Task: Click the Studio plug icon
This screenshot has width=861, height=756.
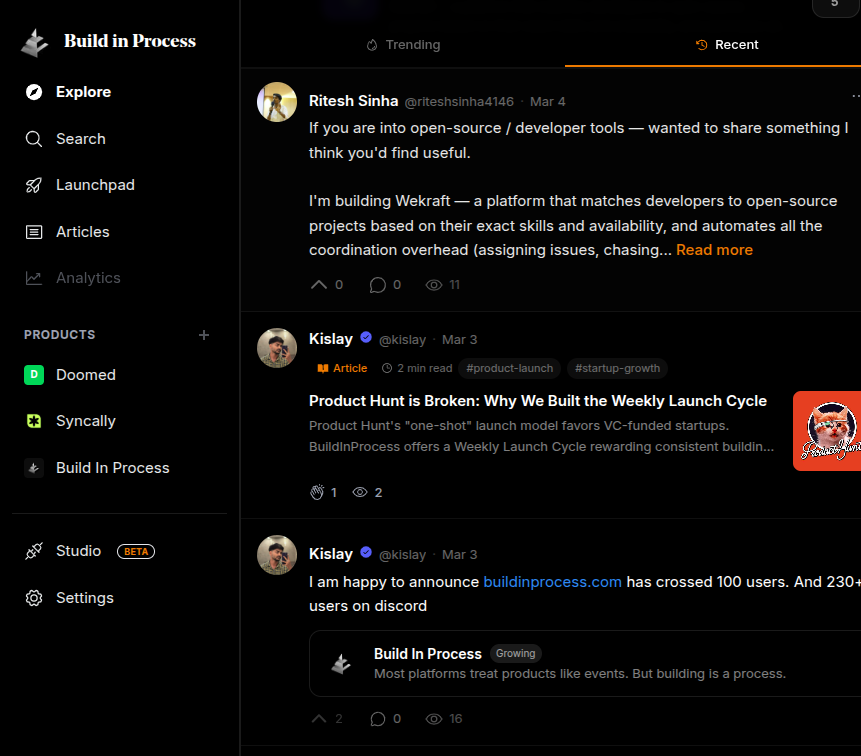Action: point(34,551)
